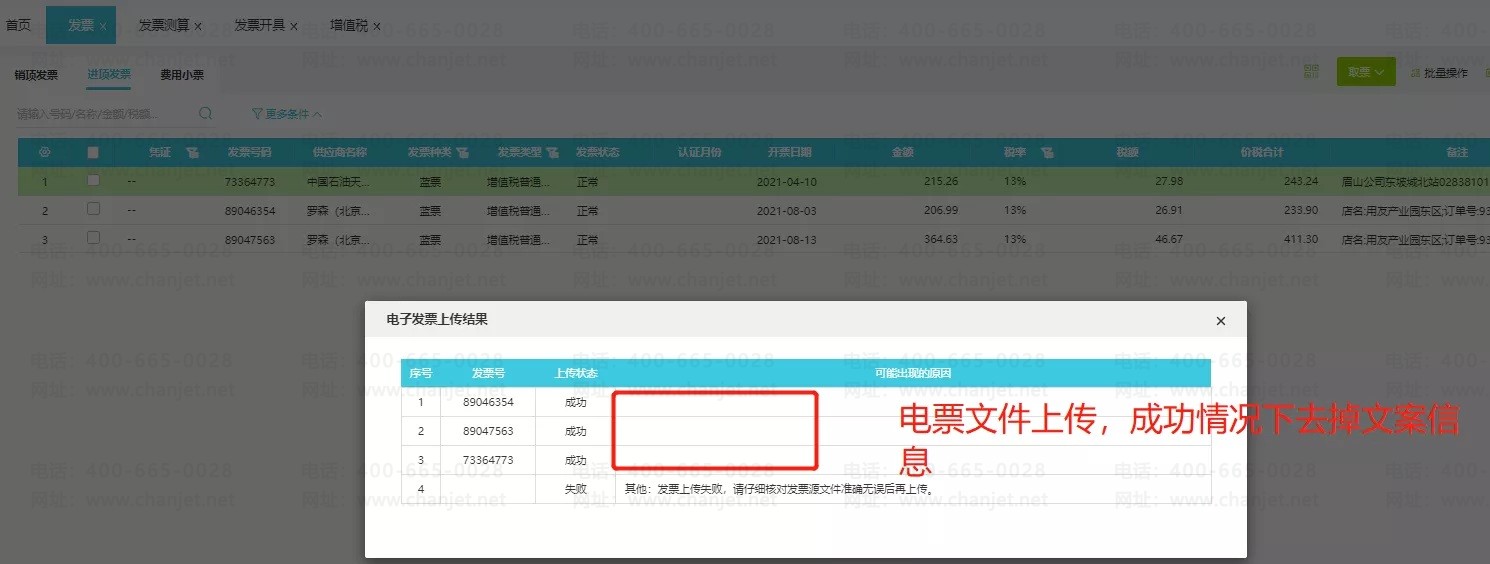Click dialog column header 上传状态
This screenshot has height=564, width=1490.
[576, 373]
